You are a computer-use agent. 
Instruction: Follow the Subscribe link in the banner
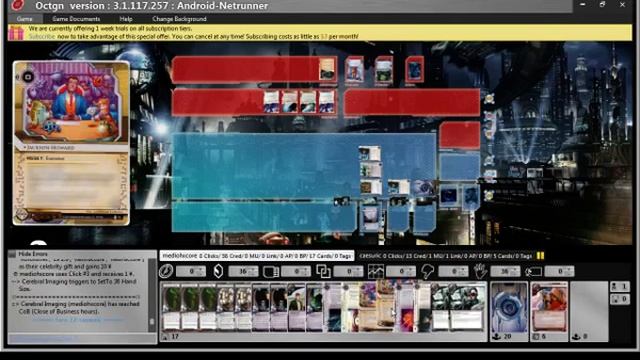(42, 36)
